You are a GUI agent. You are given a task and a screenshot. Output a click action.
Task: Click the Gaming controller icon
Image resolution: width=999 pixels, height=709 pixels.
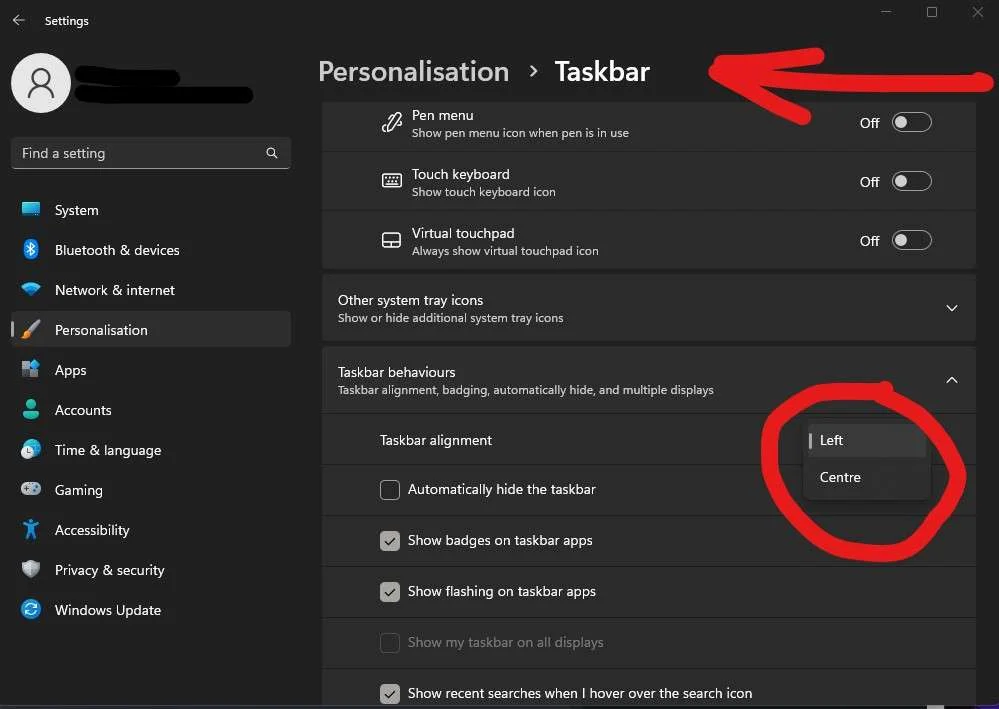[31, 489]
